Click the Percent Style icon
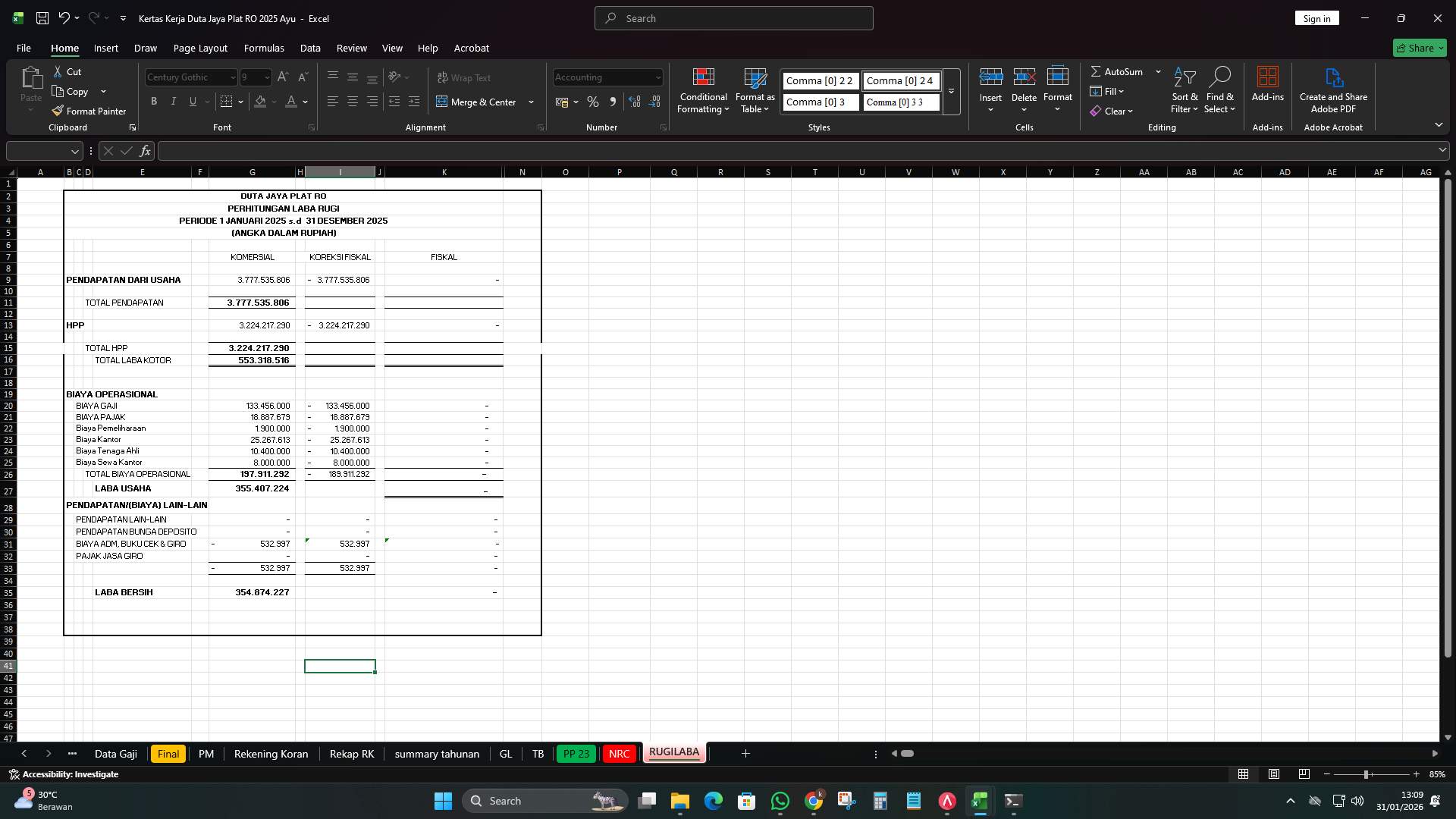Image resolution: width=1456 pixels, height=819 pixels. pyautogui.click(x=593, y=102)
